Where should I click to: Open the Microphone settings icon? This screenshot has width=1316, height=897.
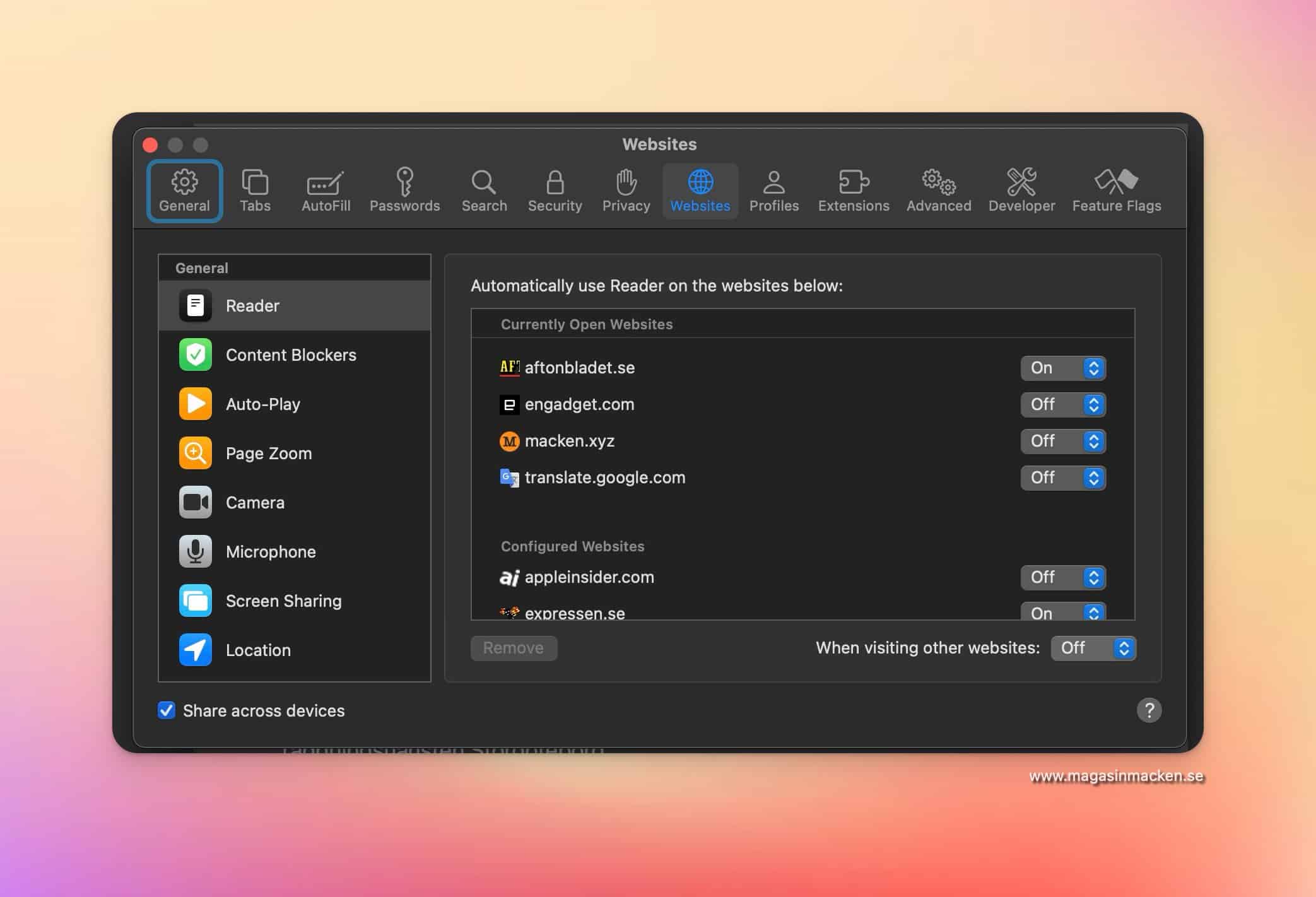(x=195, y=551)
